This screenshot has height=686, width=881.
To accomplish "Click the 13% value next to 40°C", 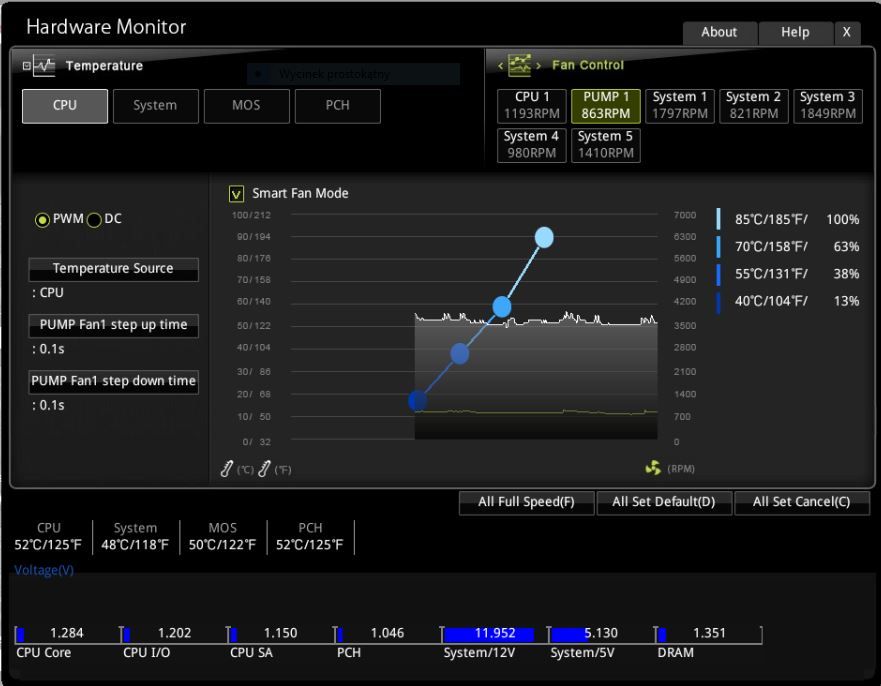I will click(846, 302).
